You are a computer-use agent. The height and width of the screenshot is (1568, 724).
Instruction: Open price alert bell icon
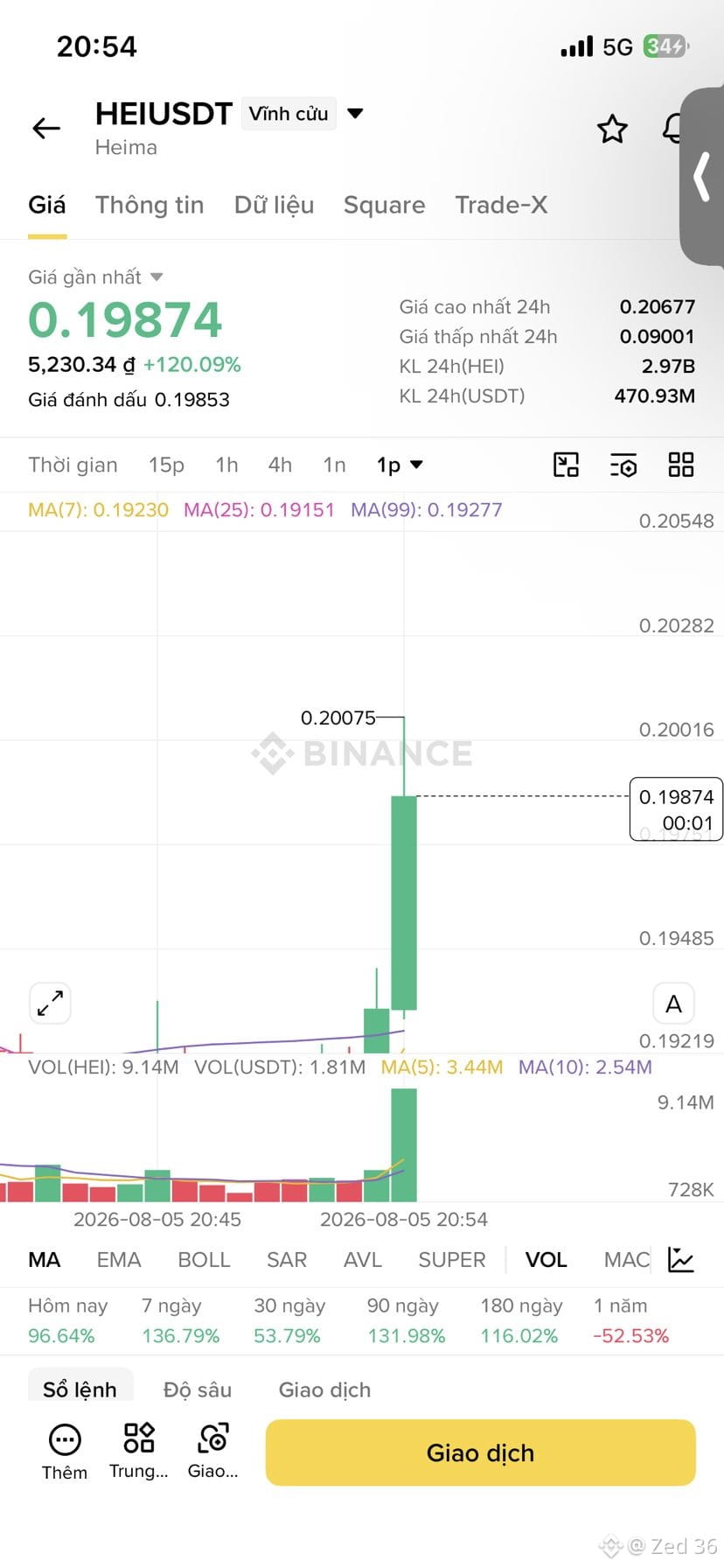pyautogui.click(x=672, y=129)
